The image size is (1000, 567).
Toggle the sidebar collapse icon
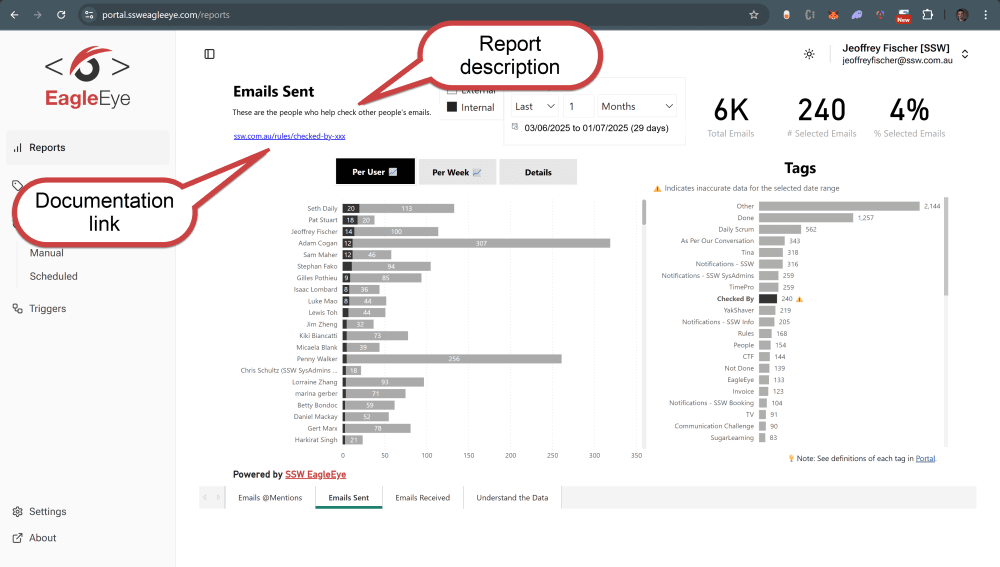point(209,54)
